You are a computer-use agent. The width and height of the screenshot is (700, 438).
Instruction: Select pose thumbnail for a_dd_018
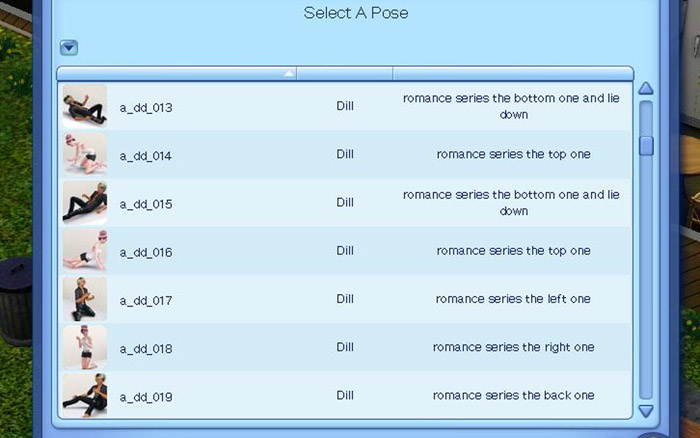click(x=84, y=347)
